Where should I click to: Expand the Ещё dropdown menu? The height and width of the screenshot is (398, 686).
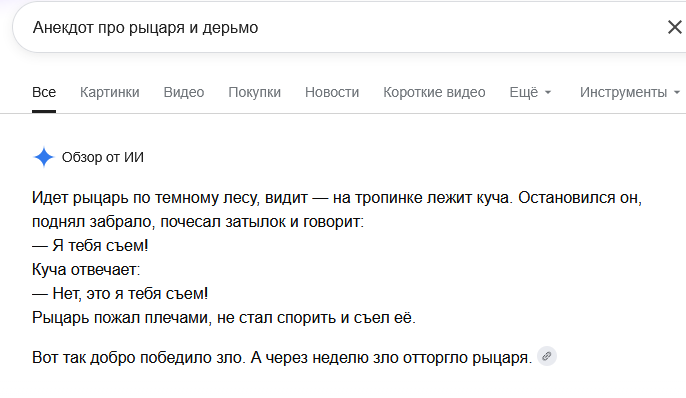click(x=530, y=92)
